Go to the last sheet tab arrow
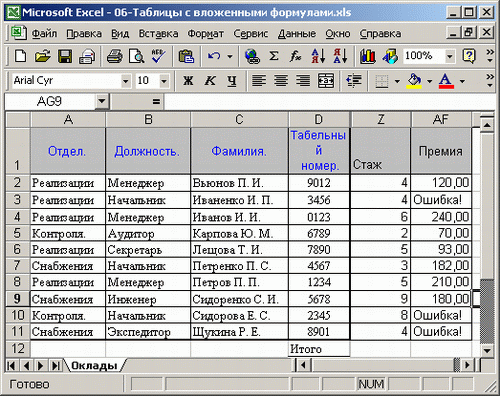 click(x=55, y=366)
